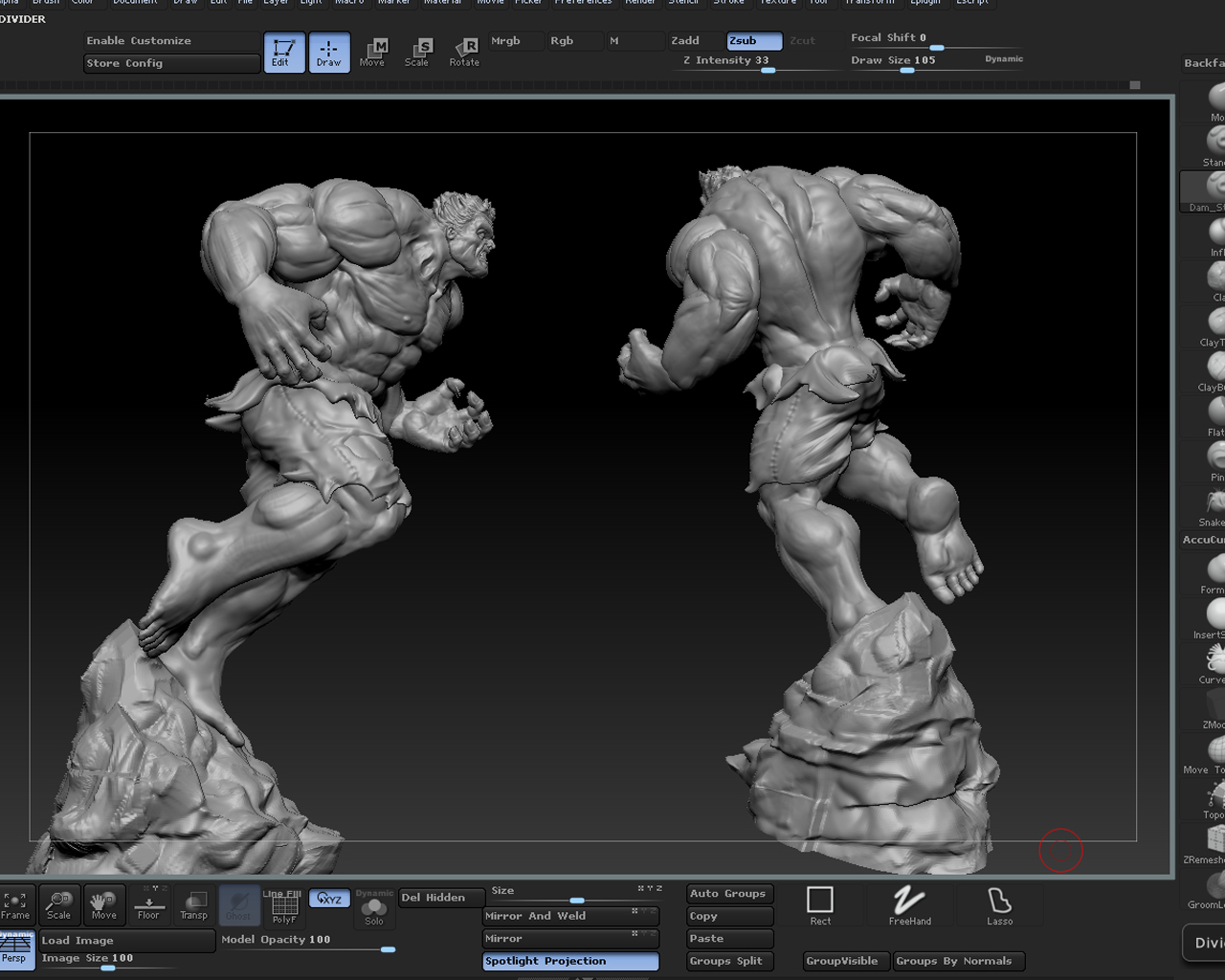1225x980 pixels.
Task: Toggle XYZ rotation mode
Action: click(329, 899)
